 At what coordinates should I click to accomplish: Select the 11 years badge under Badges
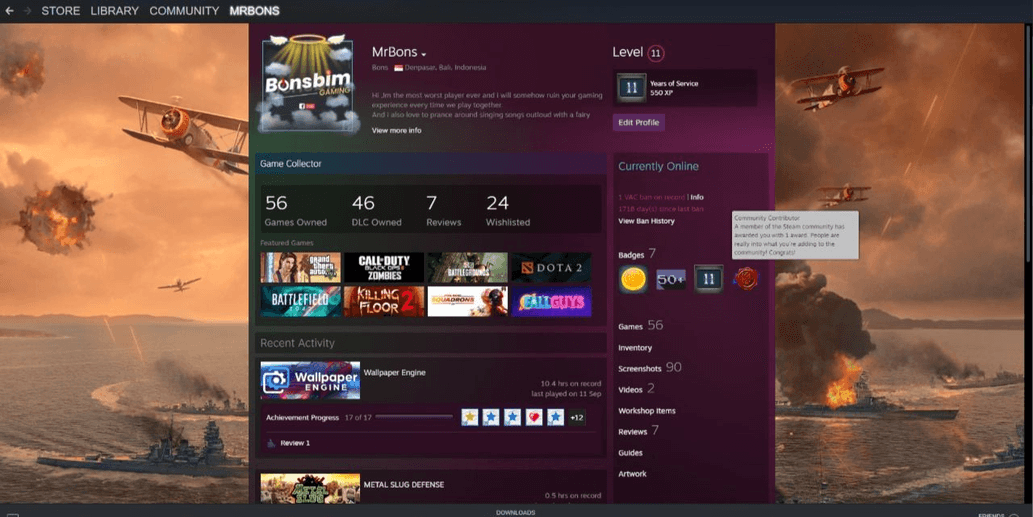coord(708,280)
